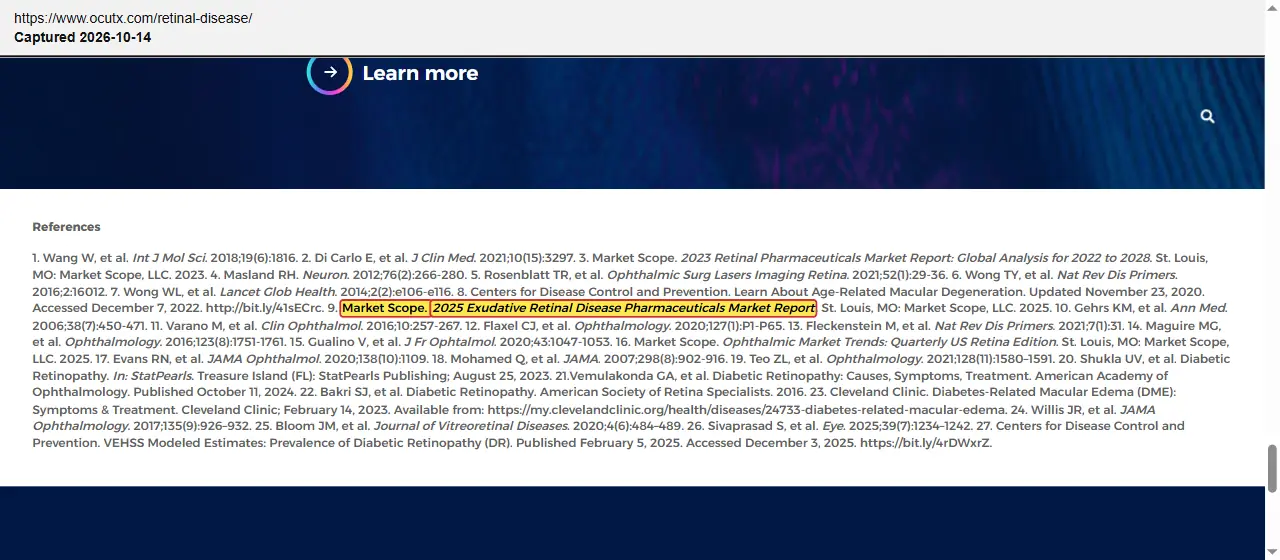Viewport: 1280px width, 560px height.
Task: Click the Ophthalmic Surg Lasers Imaging Retina text
Action: click(x=729, y=274)
